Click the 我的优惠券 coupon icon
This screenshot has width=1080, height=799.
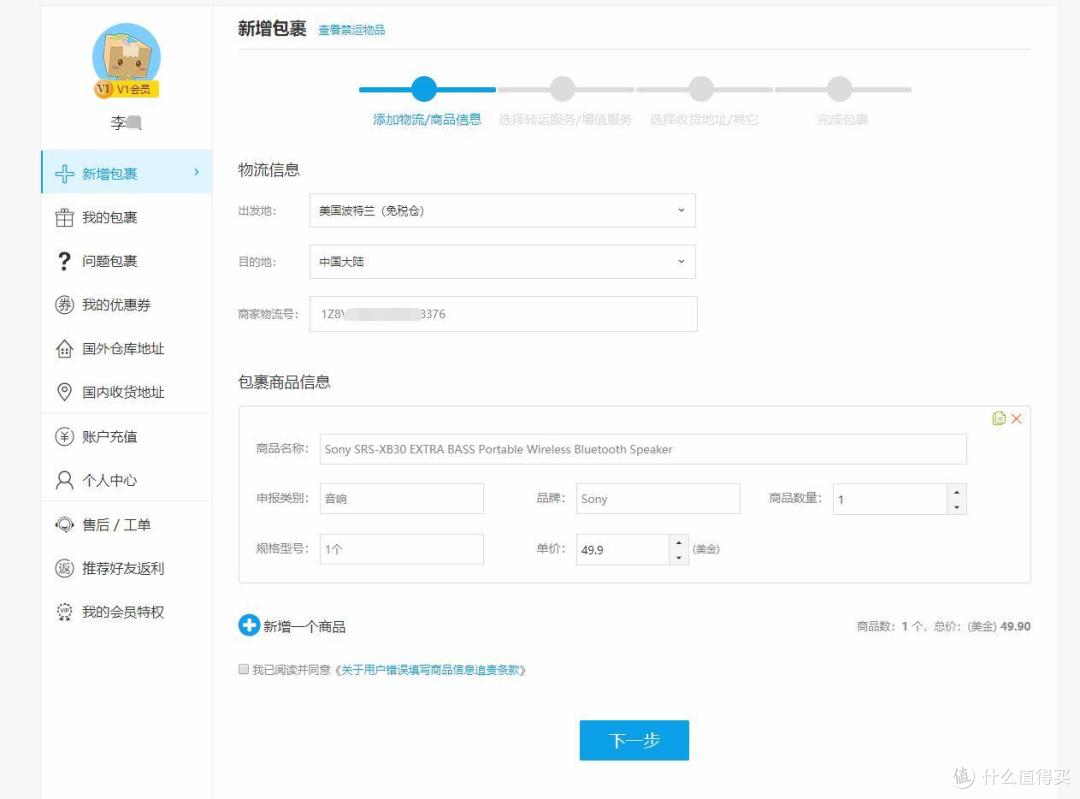[64, 304]
